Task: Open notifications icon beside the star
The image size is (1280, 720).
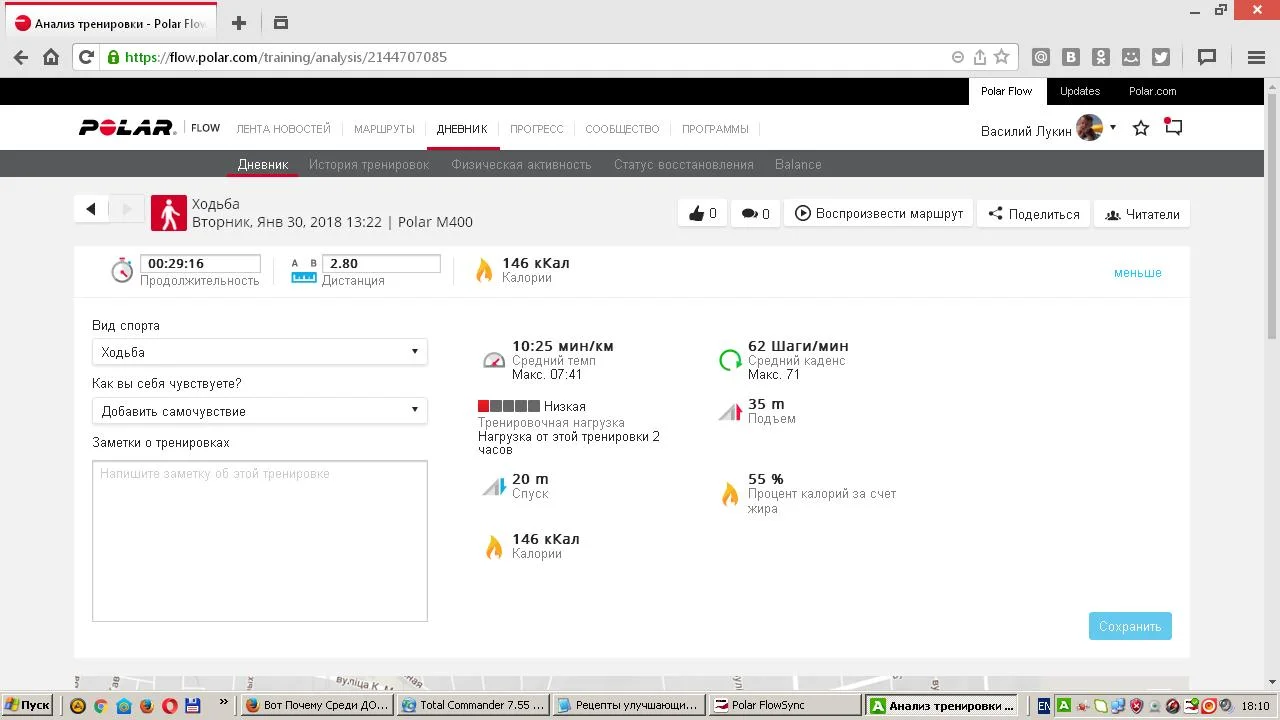Action: [x=1174, y=128]
